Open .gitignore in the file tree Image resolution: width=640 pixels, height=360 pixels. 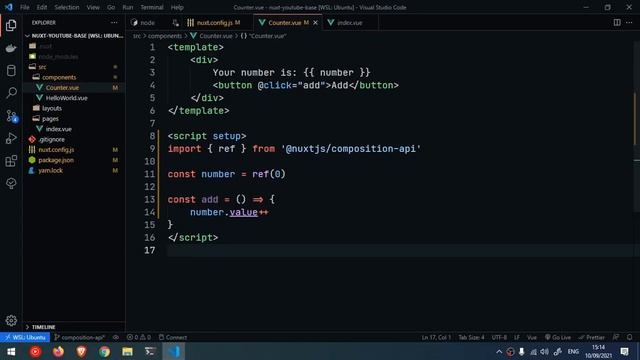[x=74, y=139]
